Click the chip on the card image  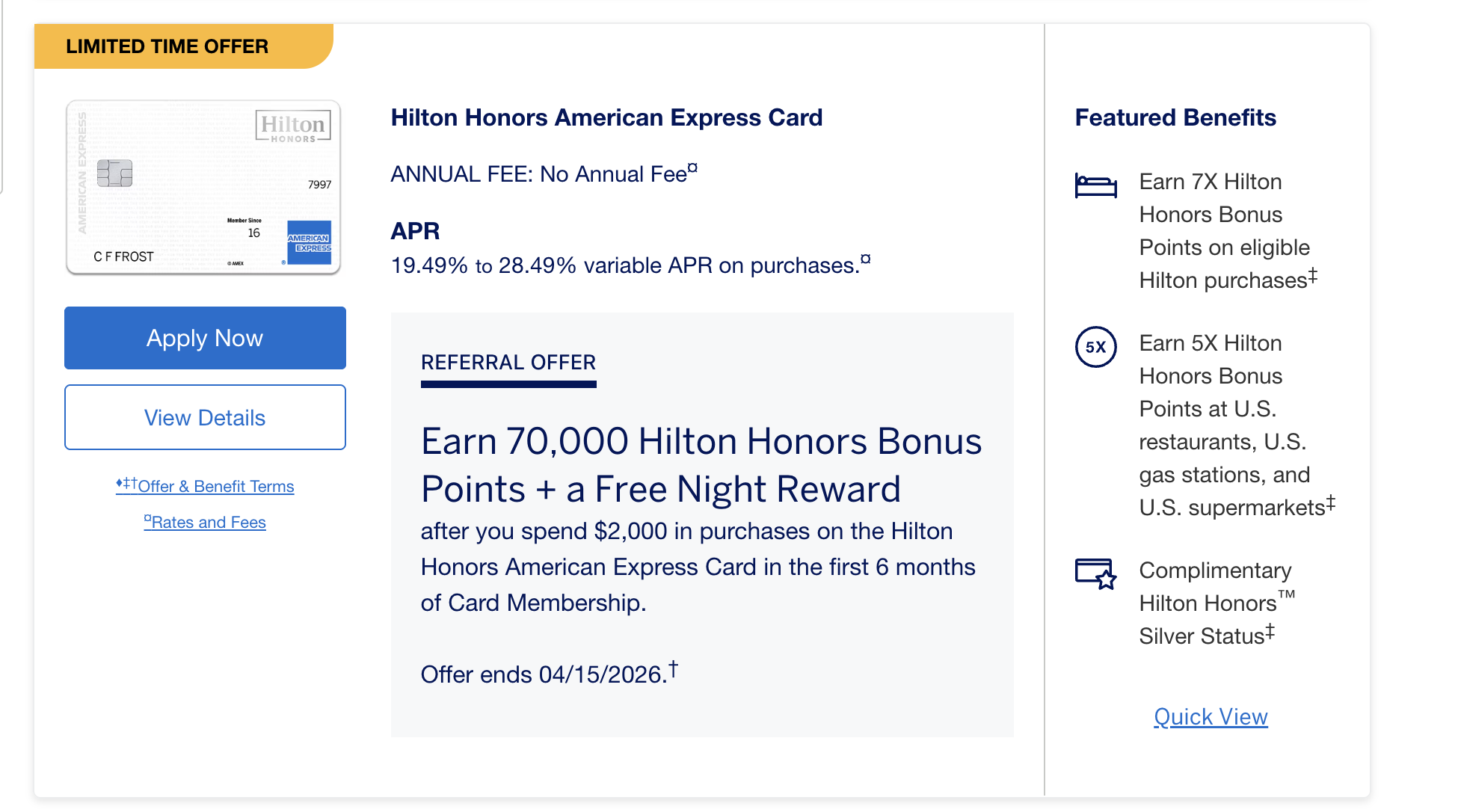coord(114,173)
